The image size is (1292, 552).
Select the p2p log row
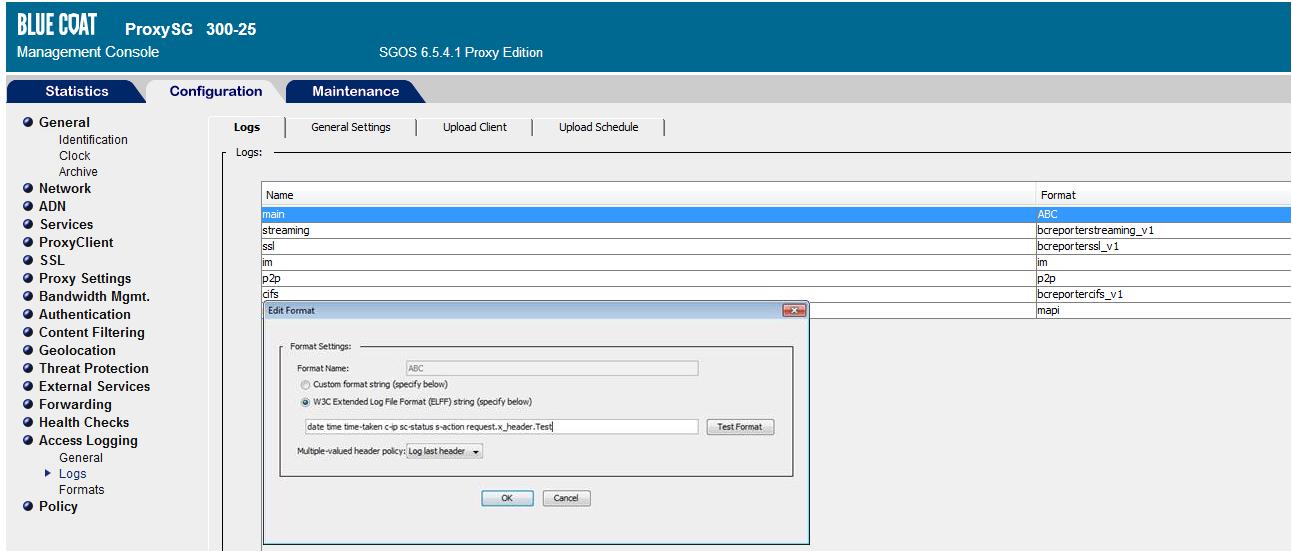(776, 278)
